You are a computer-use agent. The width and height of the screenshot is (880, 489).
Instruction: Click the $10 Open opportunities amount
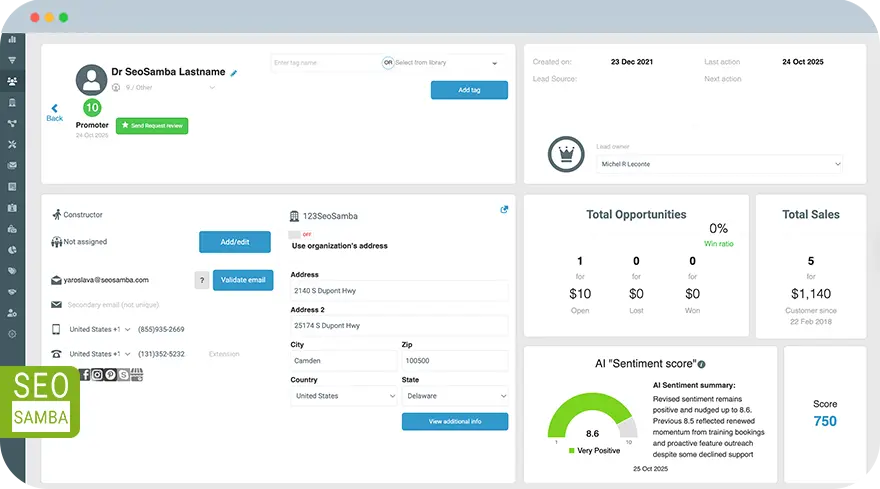[x=580, y=294]
